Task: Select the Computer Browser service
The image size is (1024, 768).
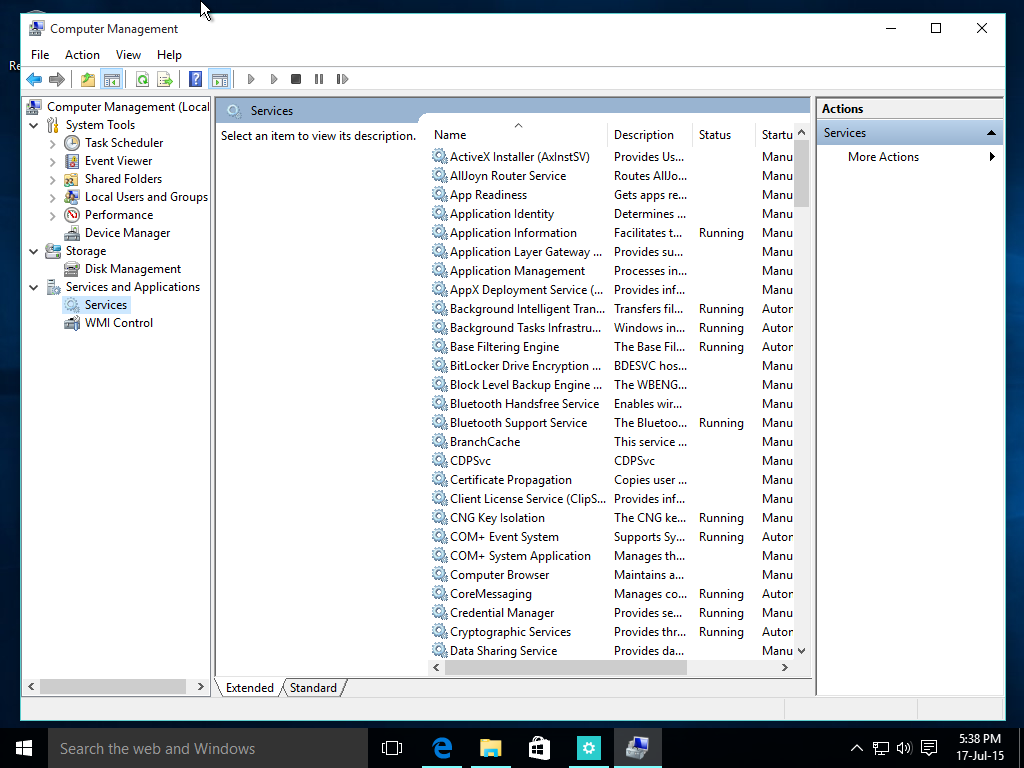Action: 500,575
